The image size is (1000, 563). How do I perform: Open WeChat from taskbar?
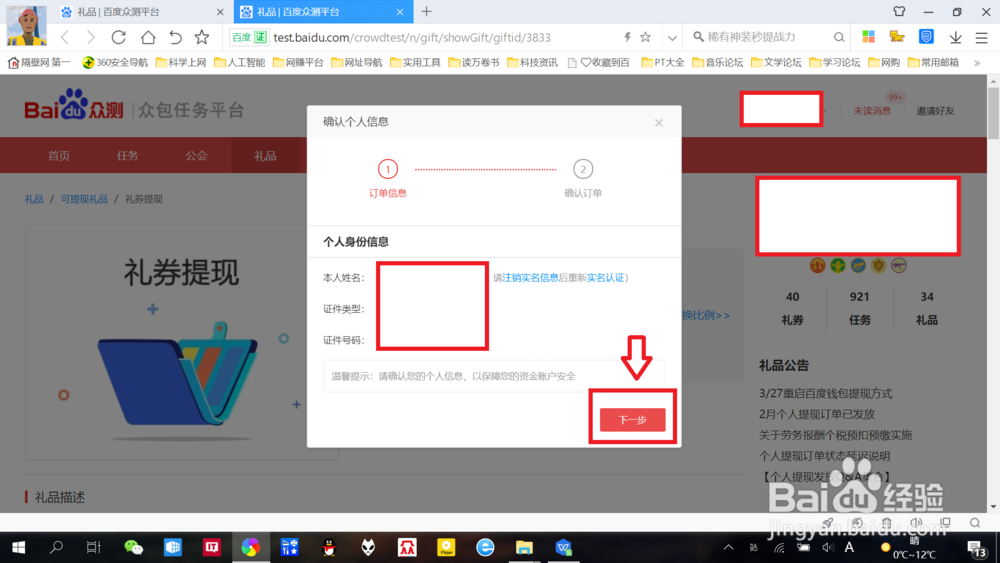pos(133,547)
